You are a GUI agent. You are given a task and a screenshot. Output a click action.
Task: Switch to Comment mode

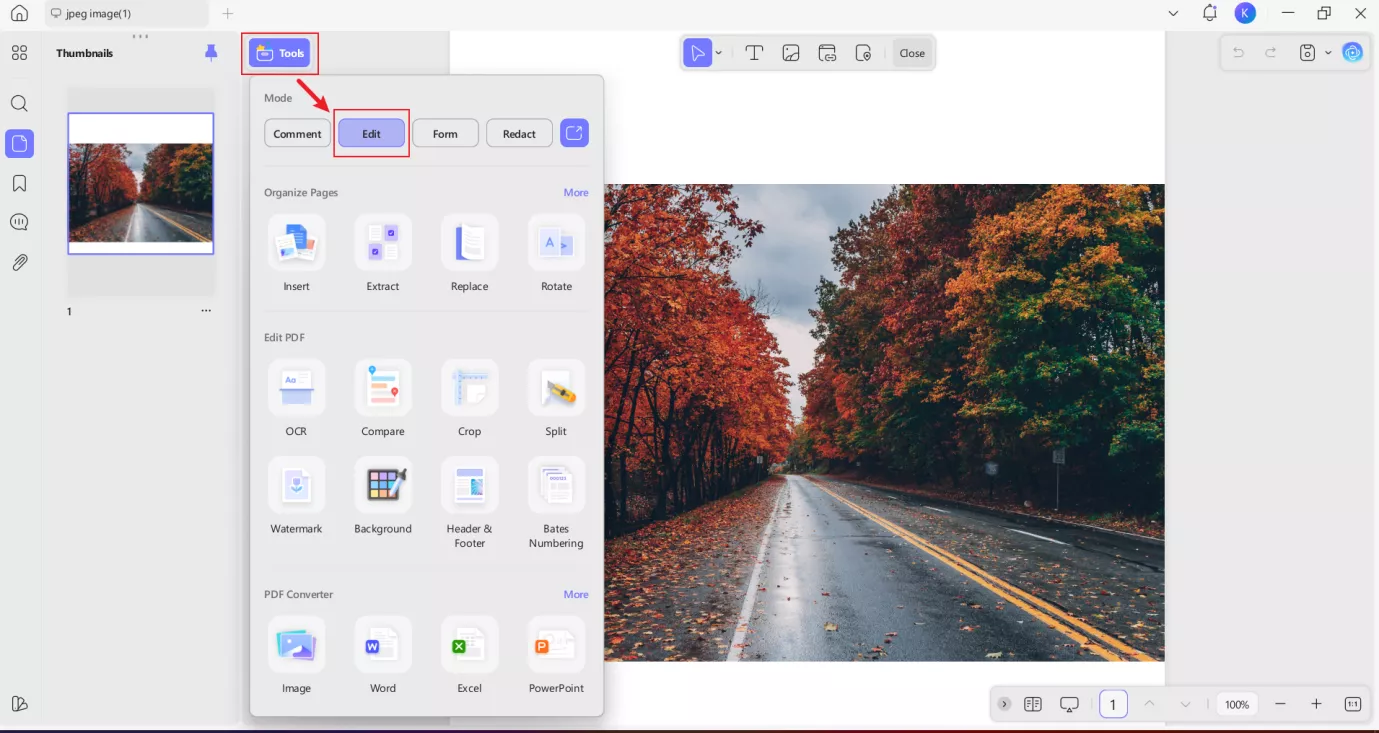pos(297,133)
